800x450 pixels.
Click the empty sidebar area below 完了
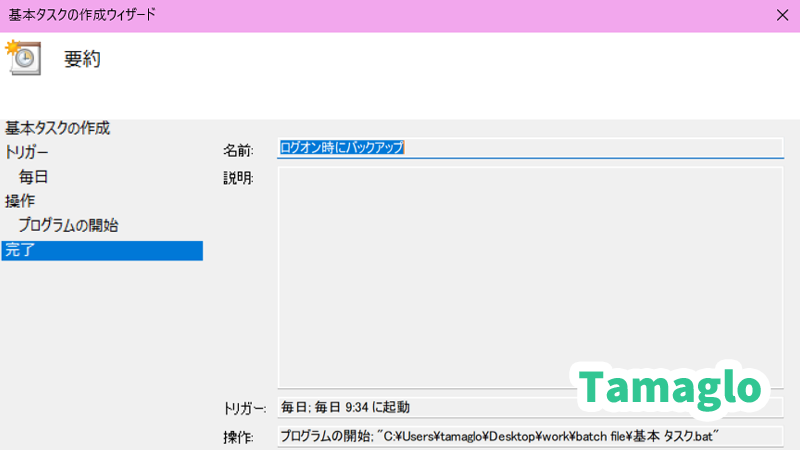[102, 350]
